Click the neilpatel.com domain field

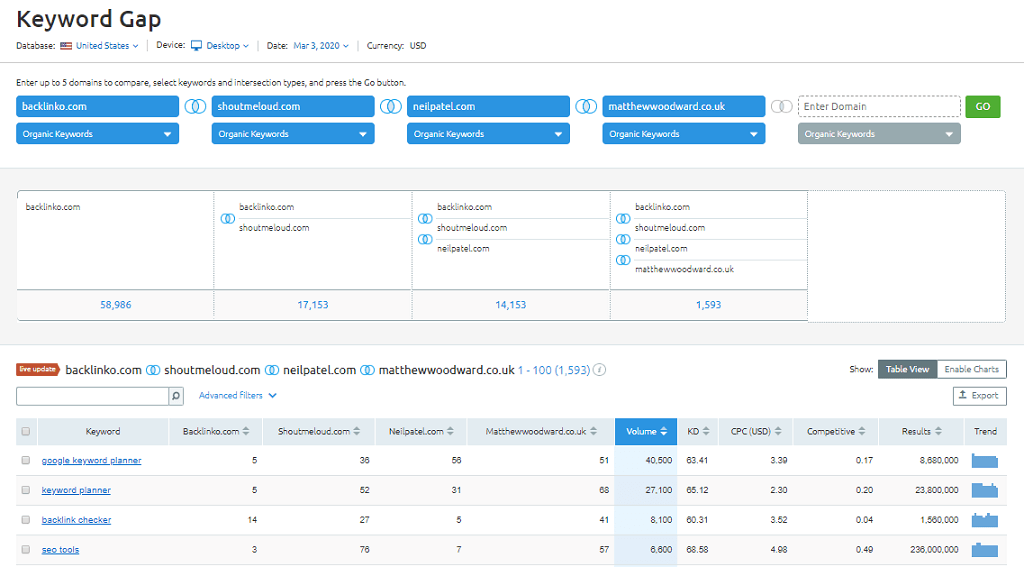pyautogui.click(x=488, y=106)
